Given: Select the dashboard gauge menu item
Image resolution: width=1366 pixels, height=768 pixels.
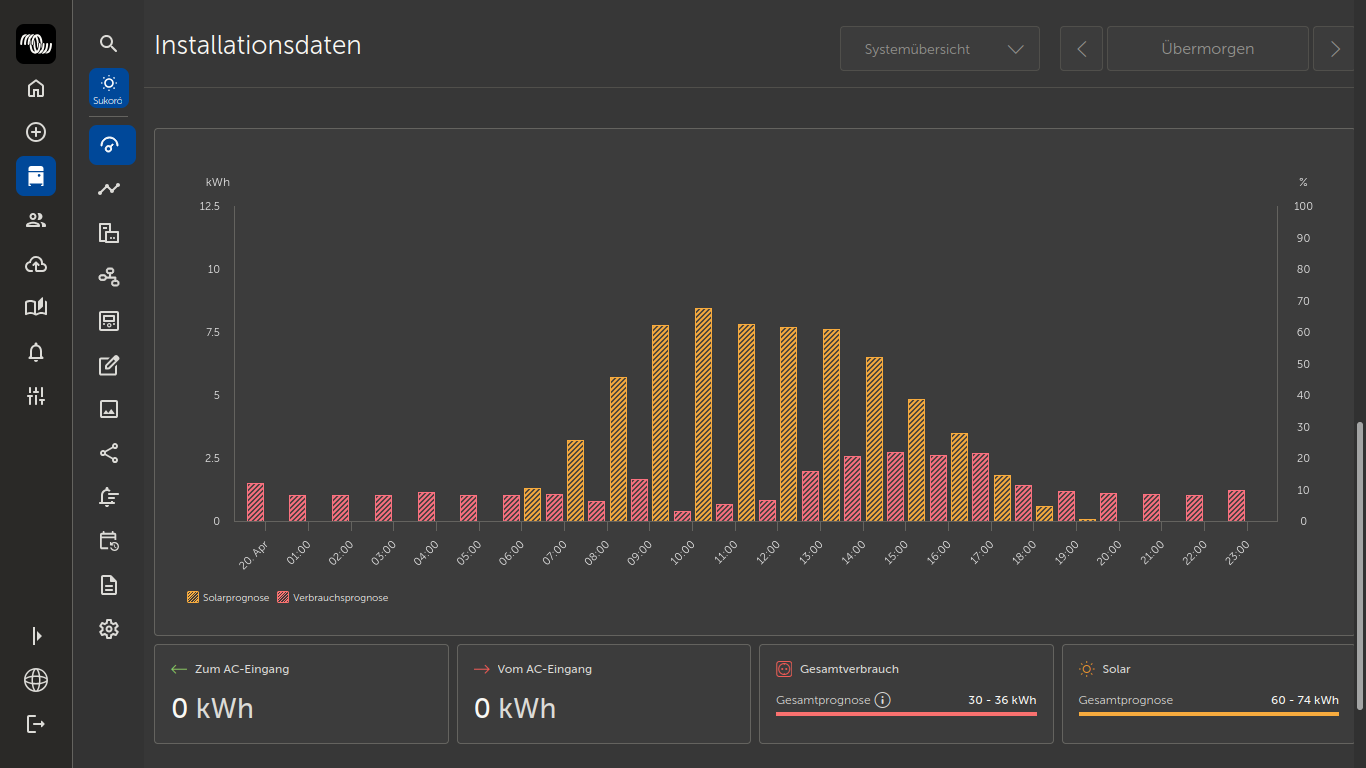Looking at the screenshot, I should pos(111,145).
